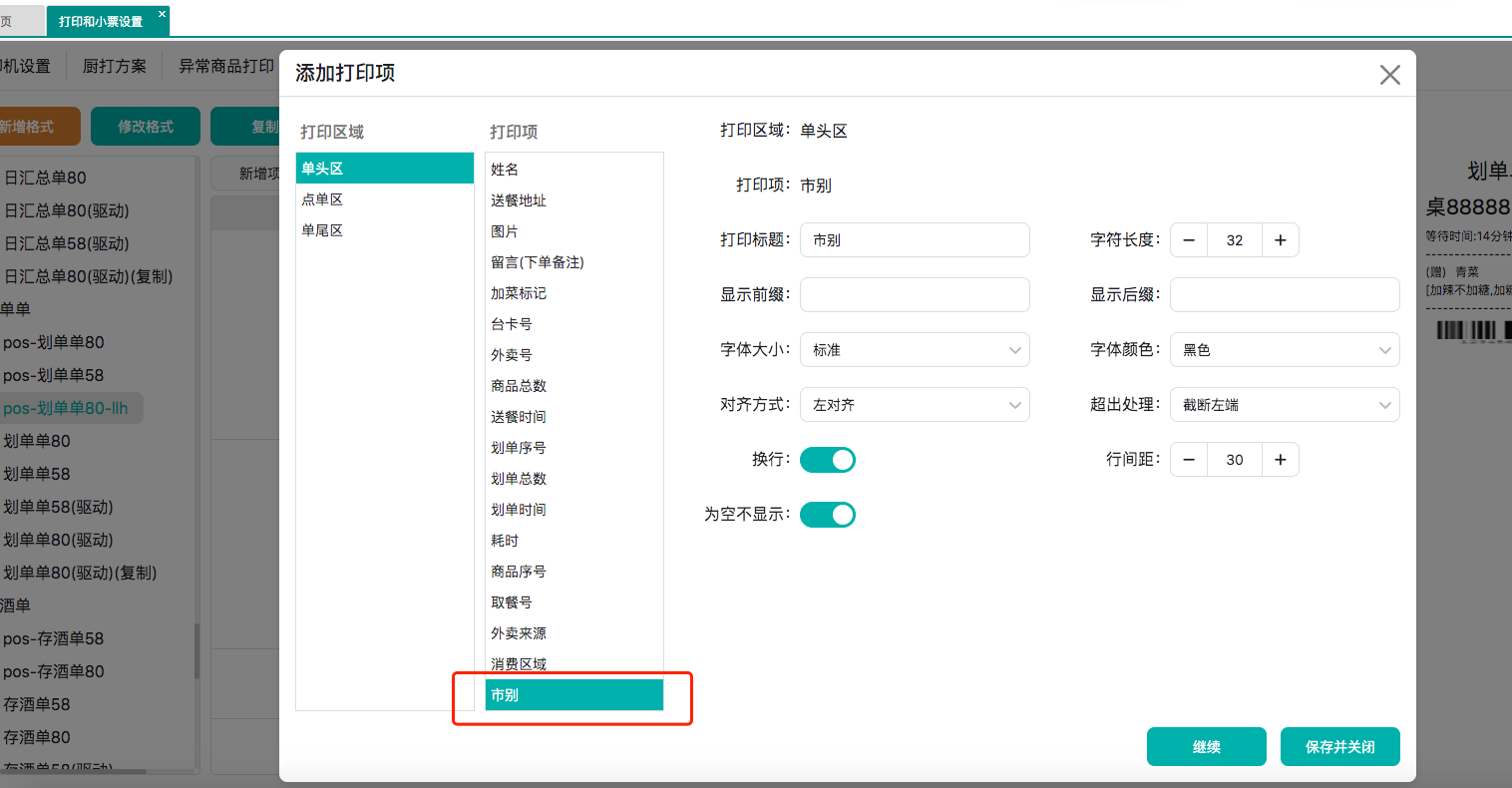Increase 行间距 with plus button

tap(1281, 460)
